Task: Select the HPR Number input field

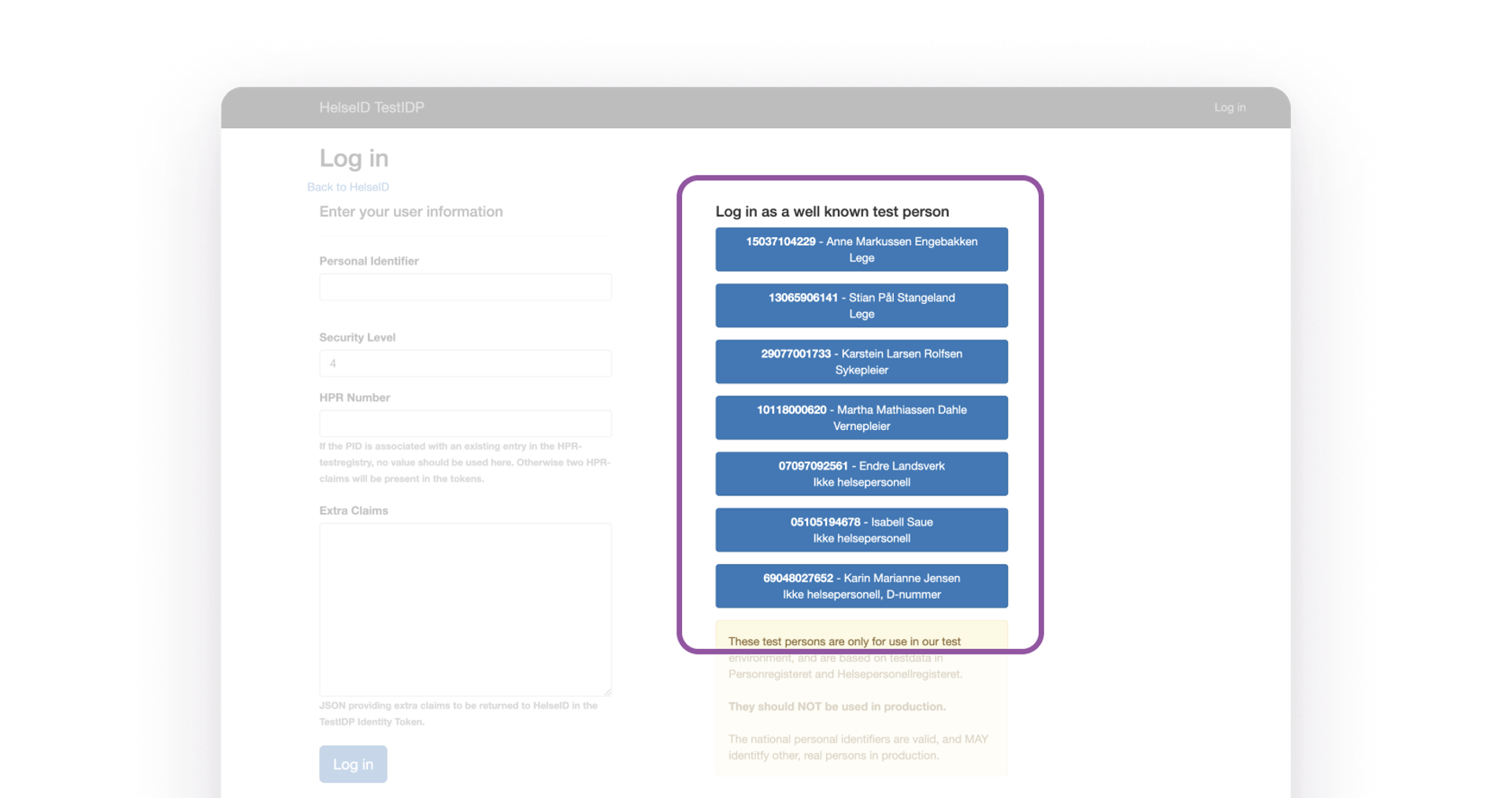Action: [x=465, y=423]
